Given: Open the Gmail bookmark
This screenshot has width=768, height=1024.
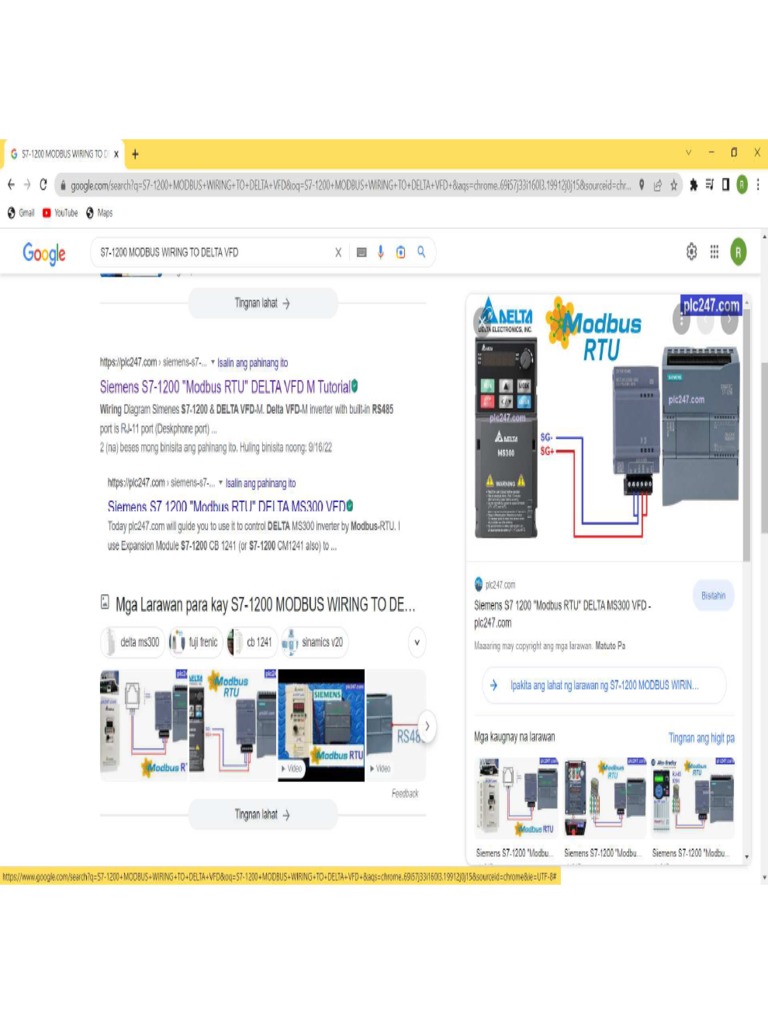Looking at the screenshot, I should click(21, 213).
